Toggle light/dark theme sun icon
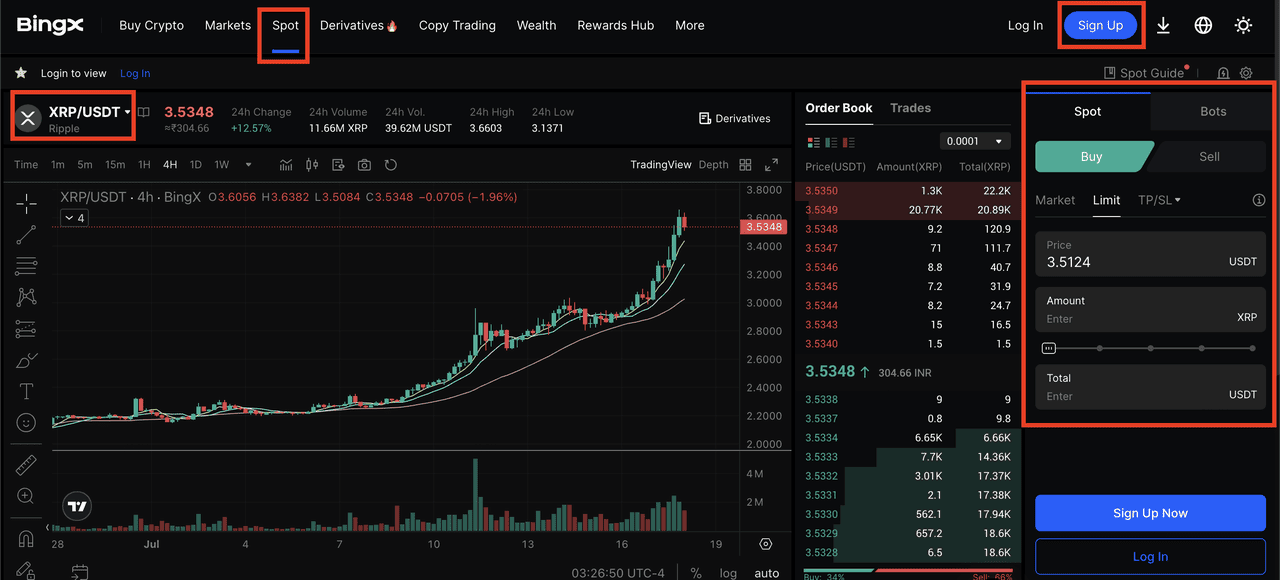The width and height of the screenshot is (1280, 580). click(x=1243, y=26)
